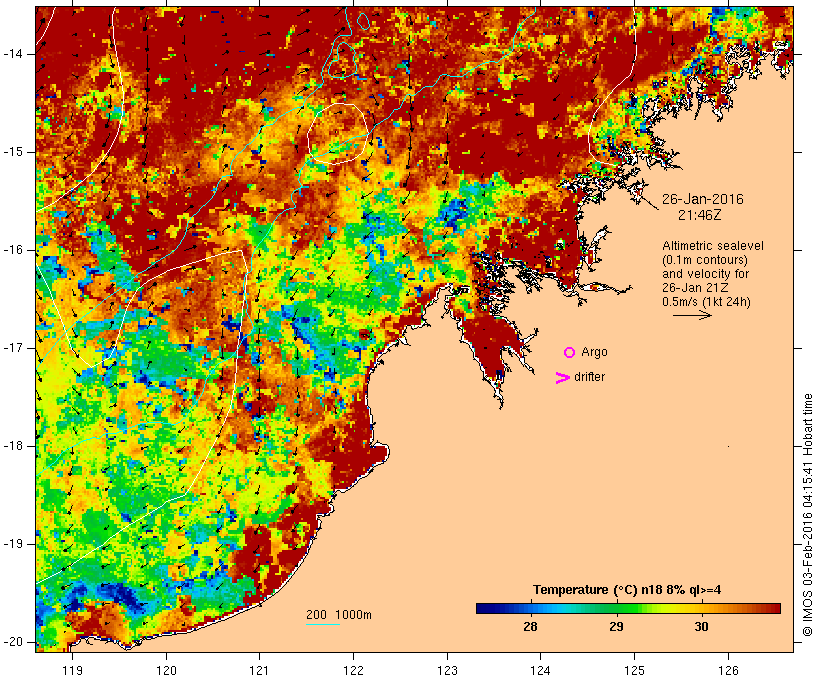Click the IMOS copyright timestamp text
Viewport: 820px width, 680px height.
808,515
